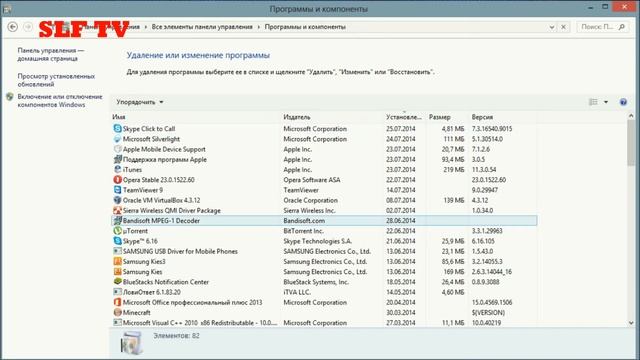Click the Skype Click to Call icon
The image size is (640, 360).
(118, 129)
